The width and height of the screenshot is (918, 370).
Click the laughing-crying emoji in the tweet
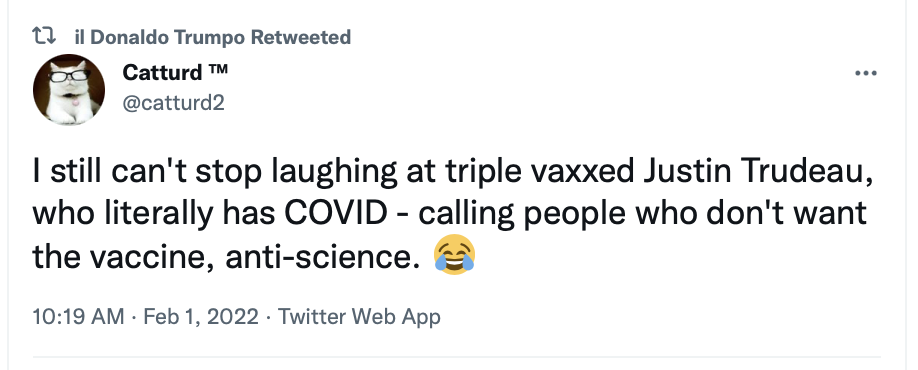point(454,255)
